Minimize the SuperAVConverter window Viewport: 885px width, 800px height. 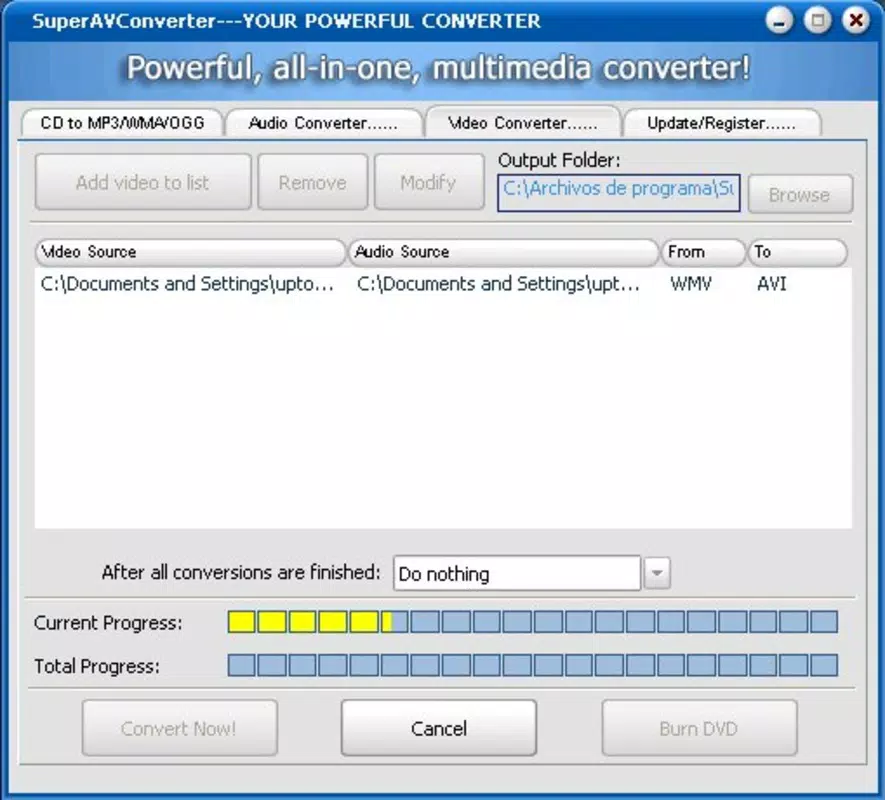779,21
